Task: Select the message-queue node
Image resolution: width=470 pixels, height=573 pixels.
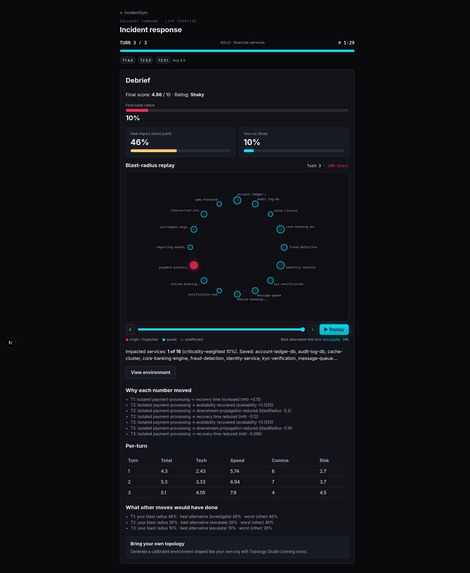Action: click(255, 291)
